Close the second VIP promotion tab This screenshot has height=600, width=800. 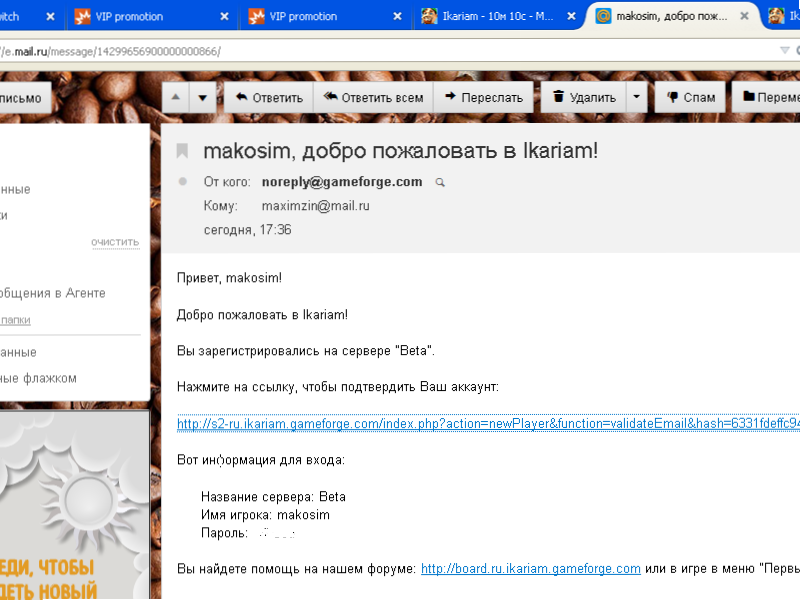click(397, 16)
